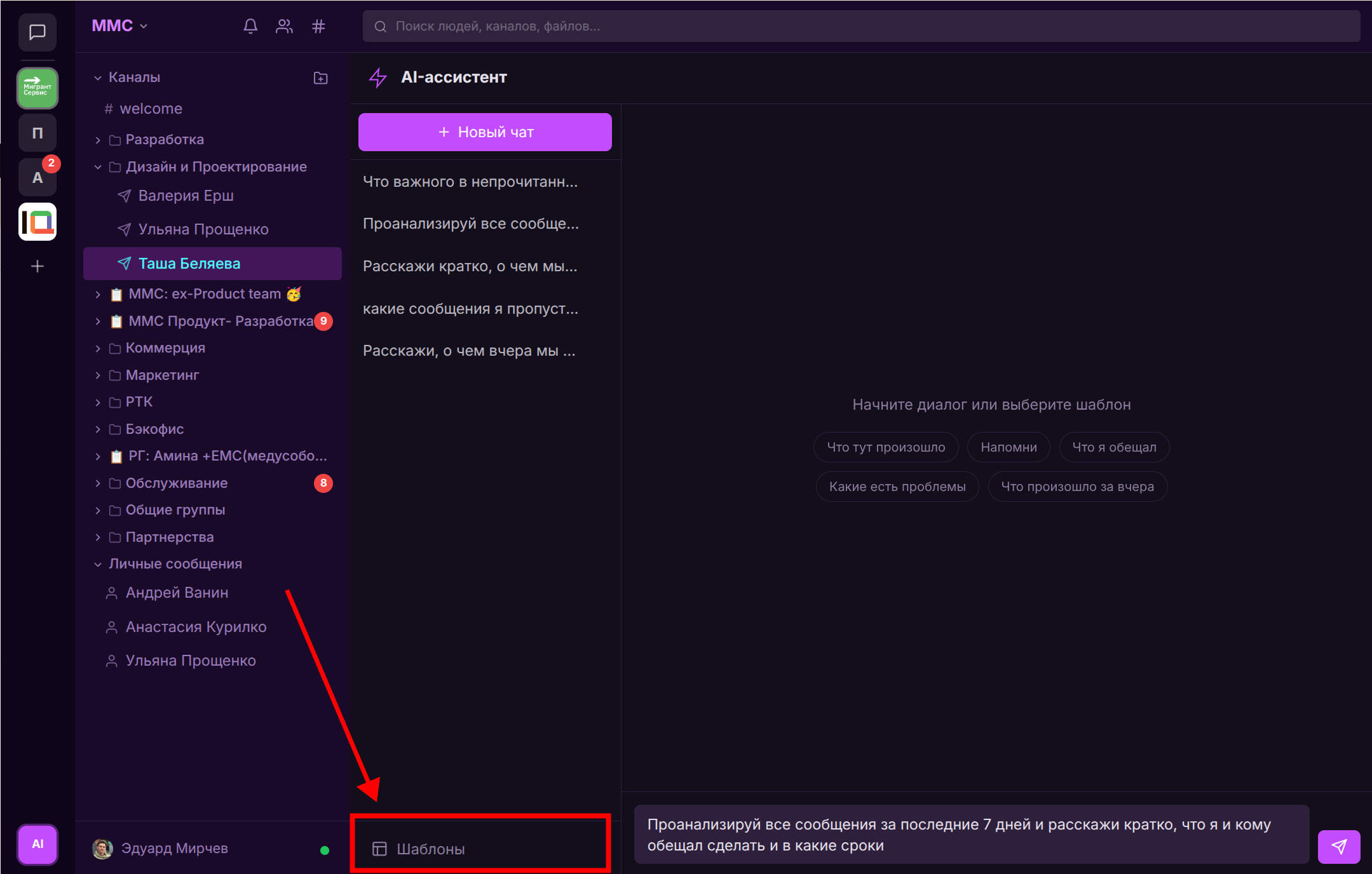Click the purple AI button in sidebar

[x=37, y=844]
